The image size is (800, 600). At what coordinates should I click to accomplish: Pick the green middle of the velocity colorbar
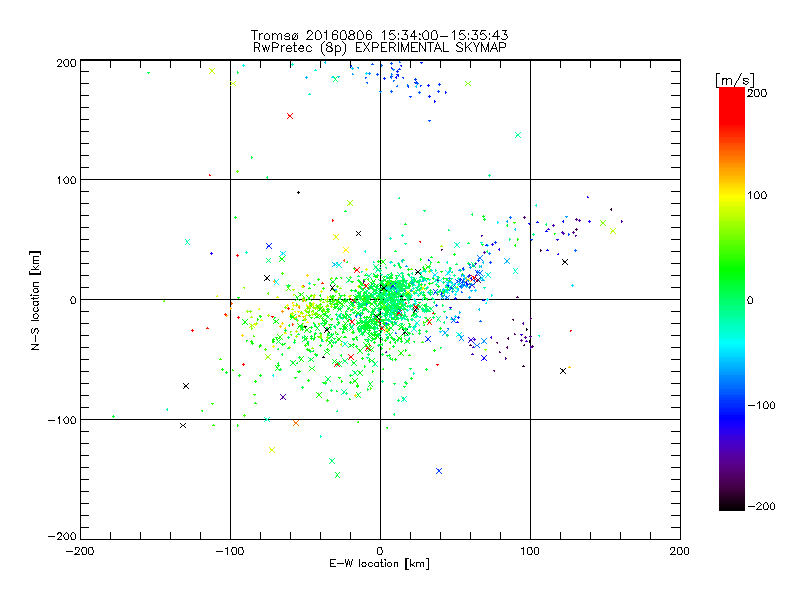click(x=732, y=300)
